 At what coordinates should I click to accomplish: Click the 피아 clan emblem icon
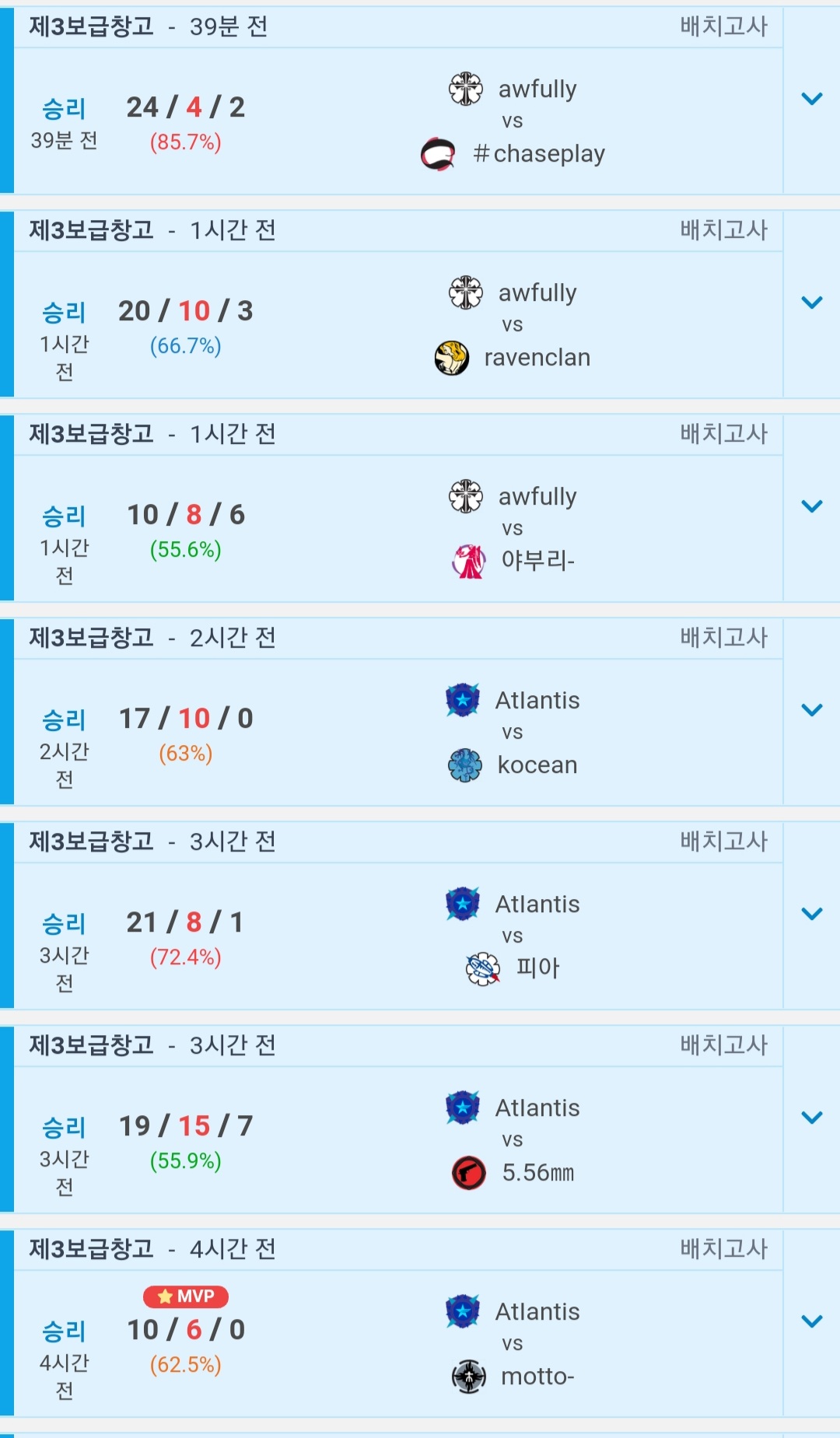[482, 969]
